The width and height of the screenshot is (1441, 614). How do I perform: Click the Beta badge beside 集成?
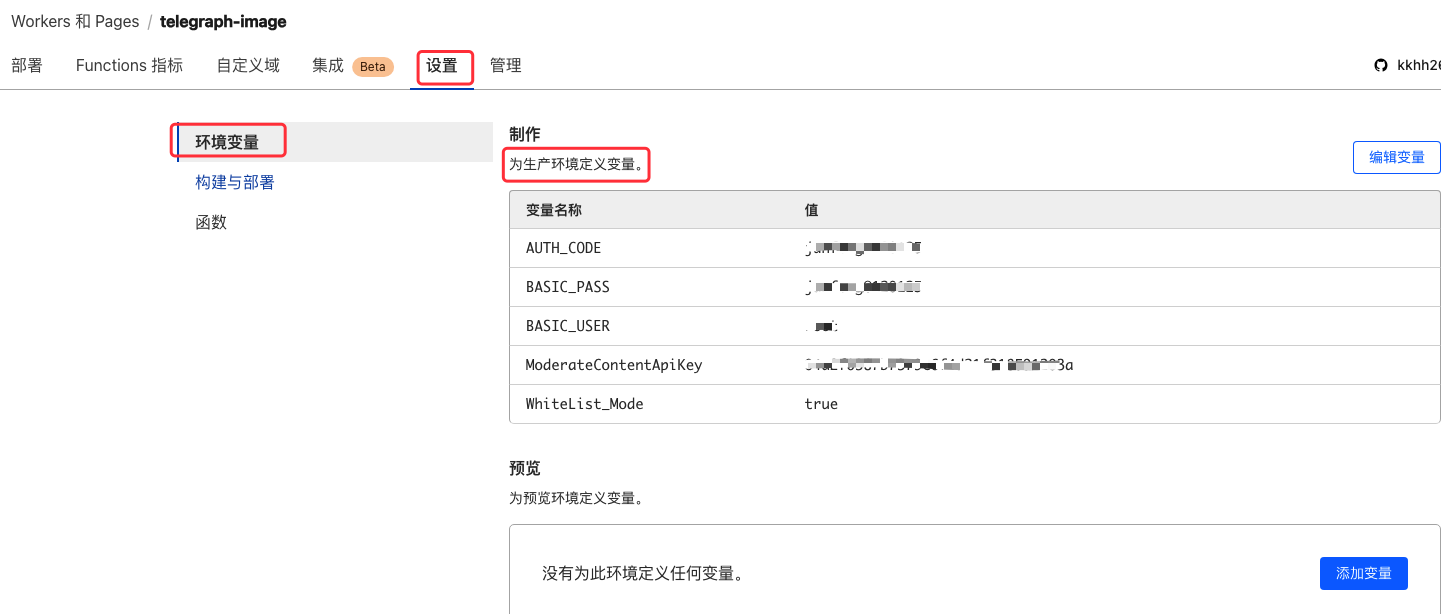point(373,67)
